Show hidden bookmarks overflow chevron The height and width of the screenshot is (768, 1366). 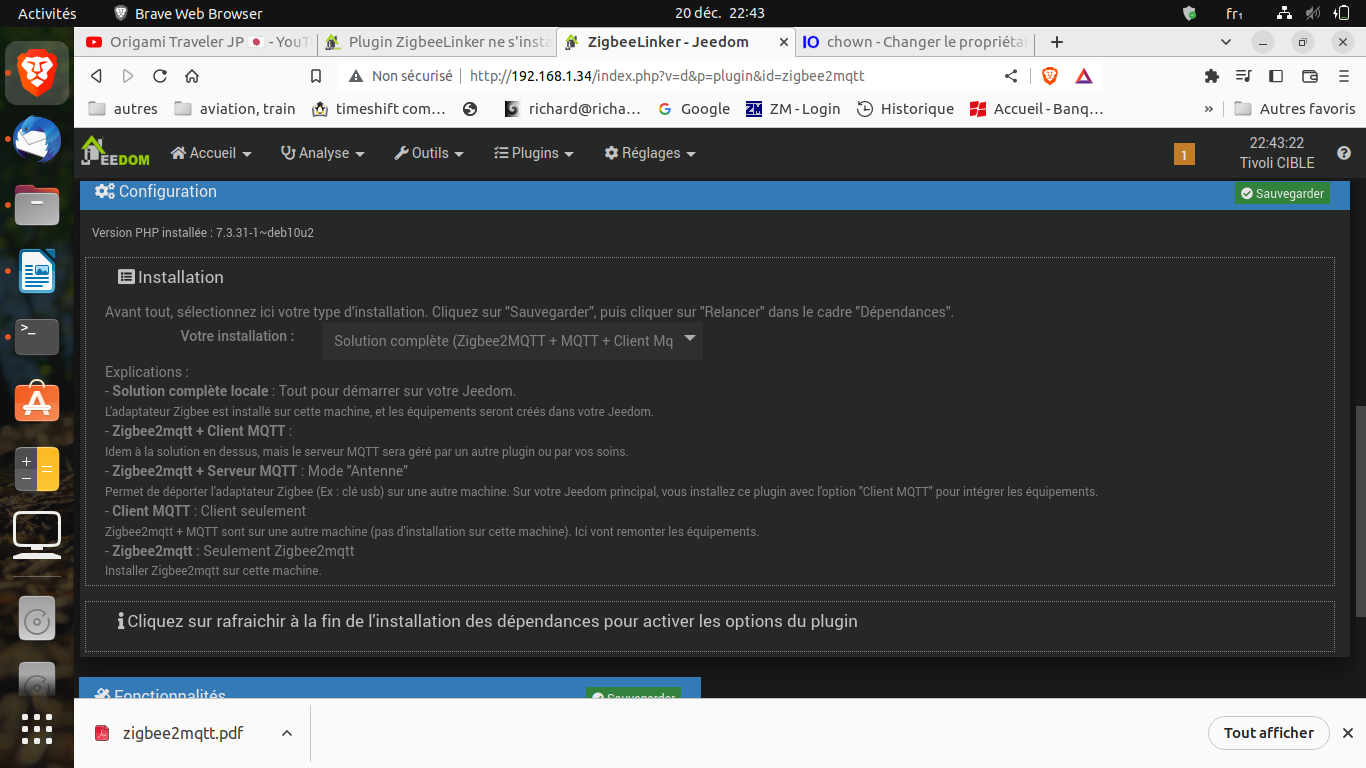click(1209, 109)
